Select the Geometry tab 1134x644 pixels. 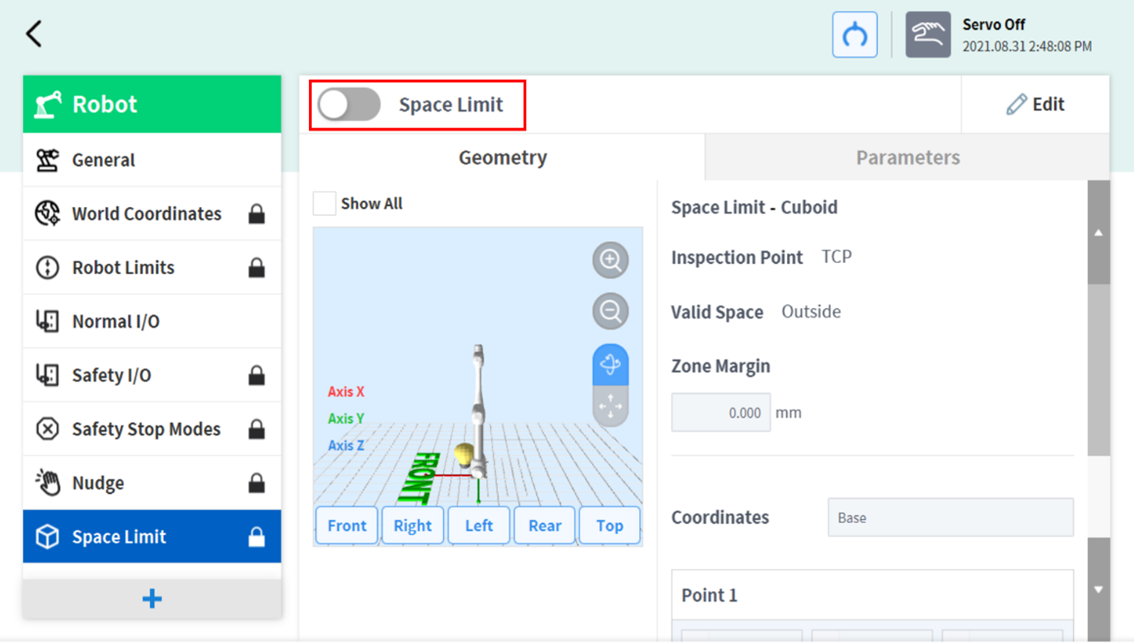(x=502, y=158)
